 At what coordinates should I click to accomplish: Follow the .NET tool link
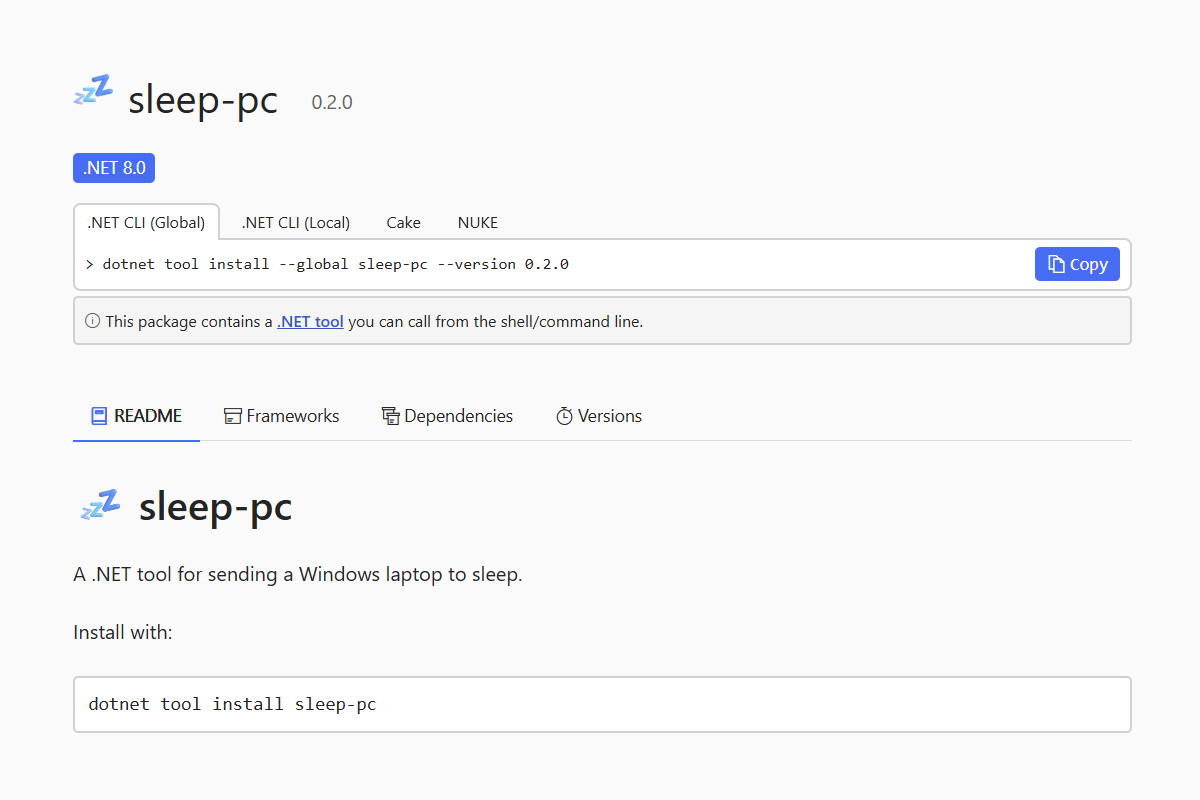pos(310,322)
